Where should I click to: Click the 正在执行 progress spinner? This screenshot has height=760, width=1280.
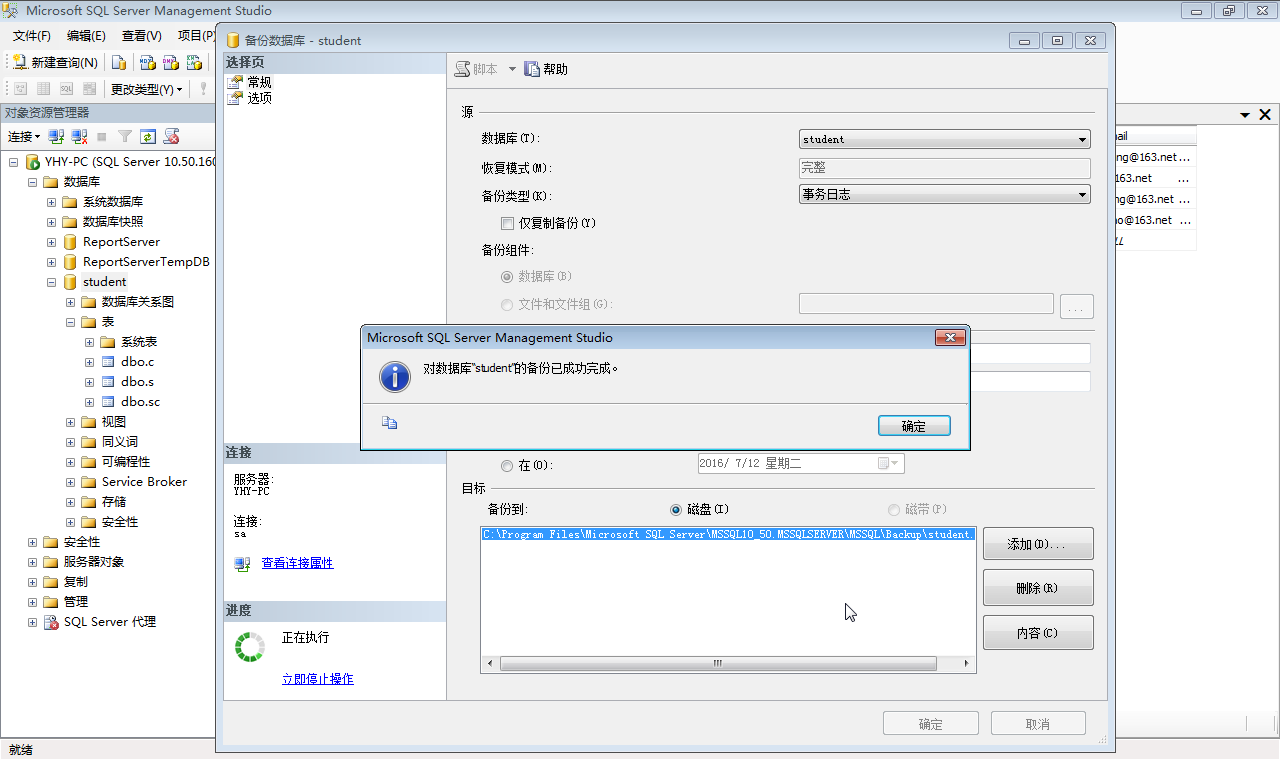(x=249, y=647)
